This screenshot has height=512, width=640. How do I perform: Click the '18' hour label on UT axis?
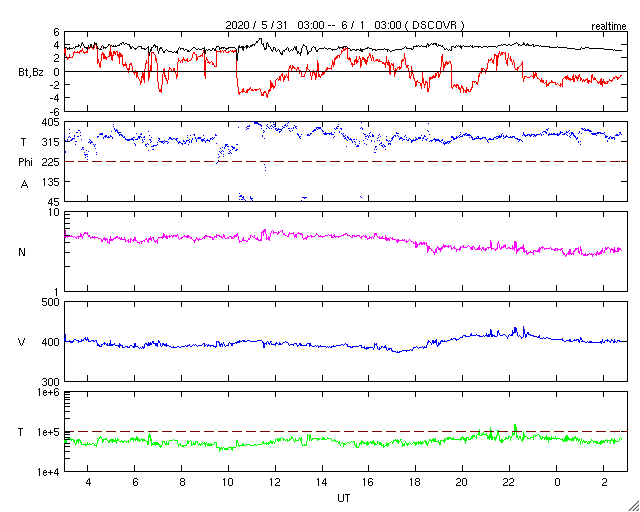tap(416, 482)
